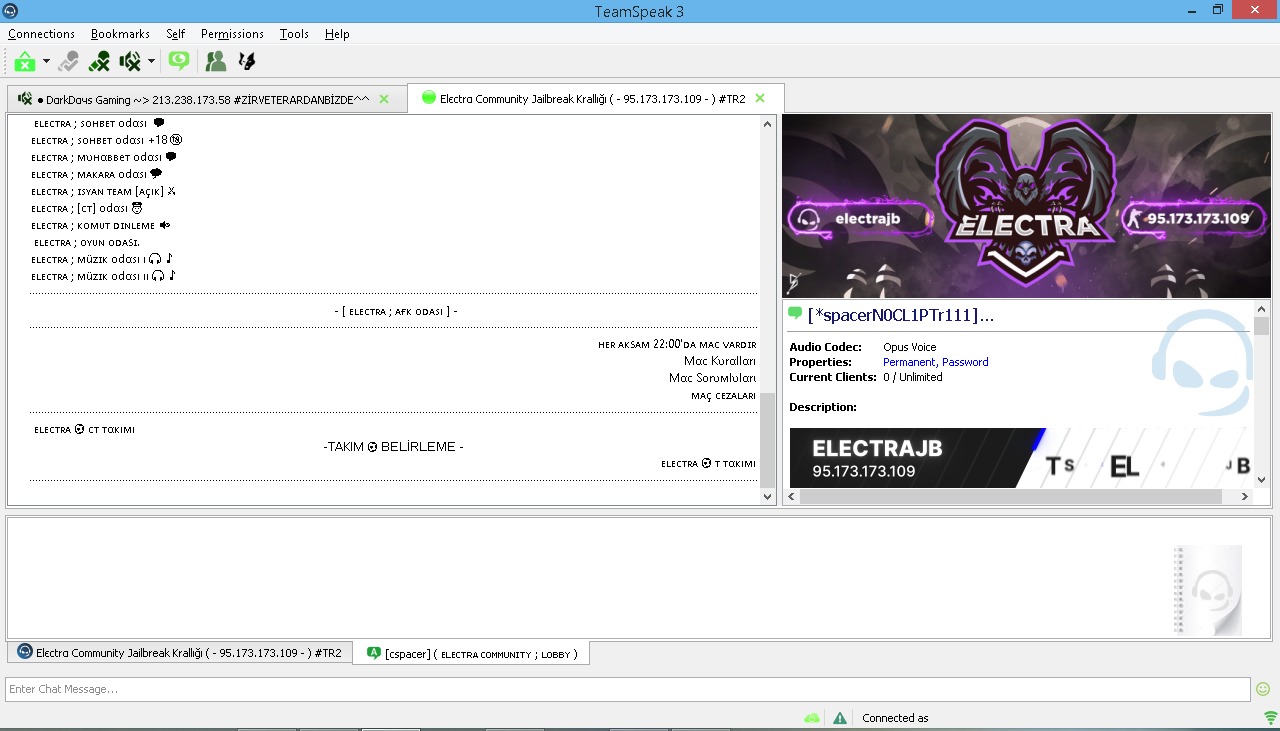
Task: Open the Connections menu
Action: (x=41, y=34)
